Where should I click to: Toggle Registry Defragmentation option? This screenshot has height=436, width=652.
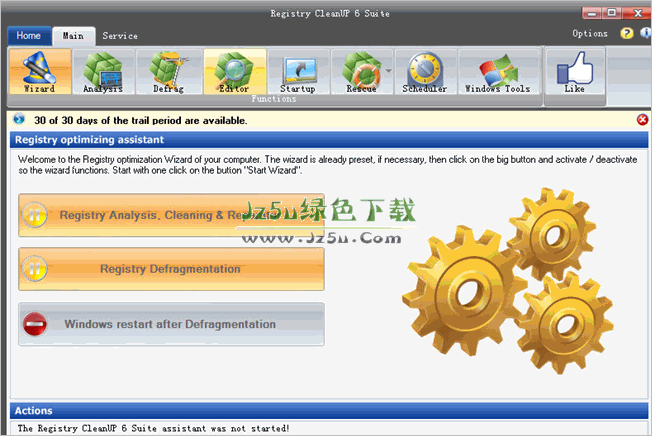(x=171, y=269)
